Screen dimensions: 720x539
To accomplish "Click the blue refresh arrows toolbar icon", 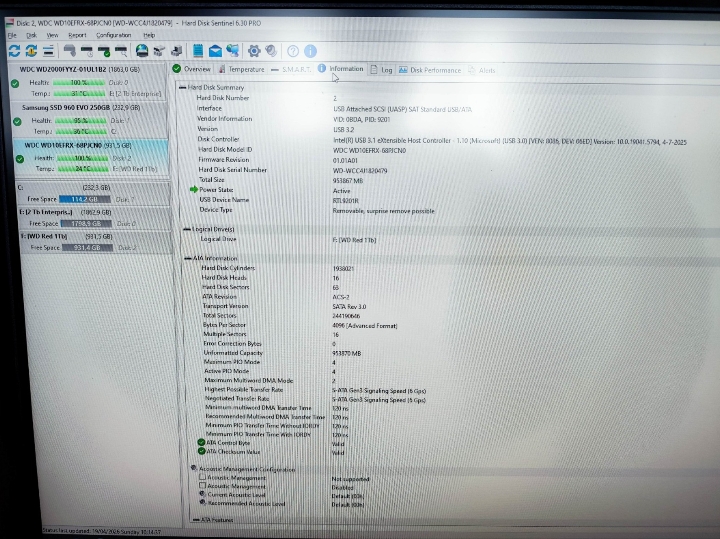I will (x=14, y=51).
